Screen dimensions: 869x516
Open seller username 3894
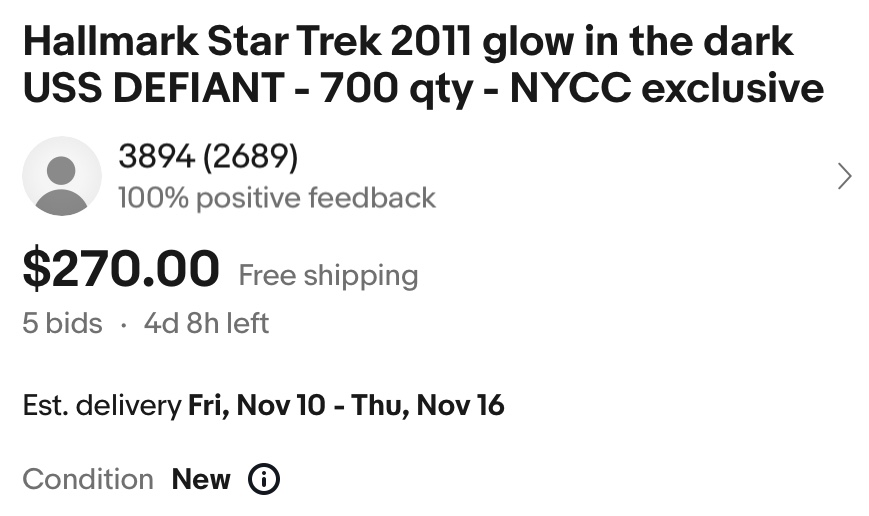click(x=155, y=156)
